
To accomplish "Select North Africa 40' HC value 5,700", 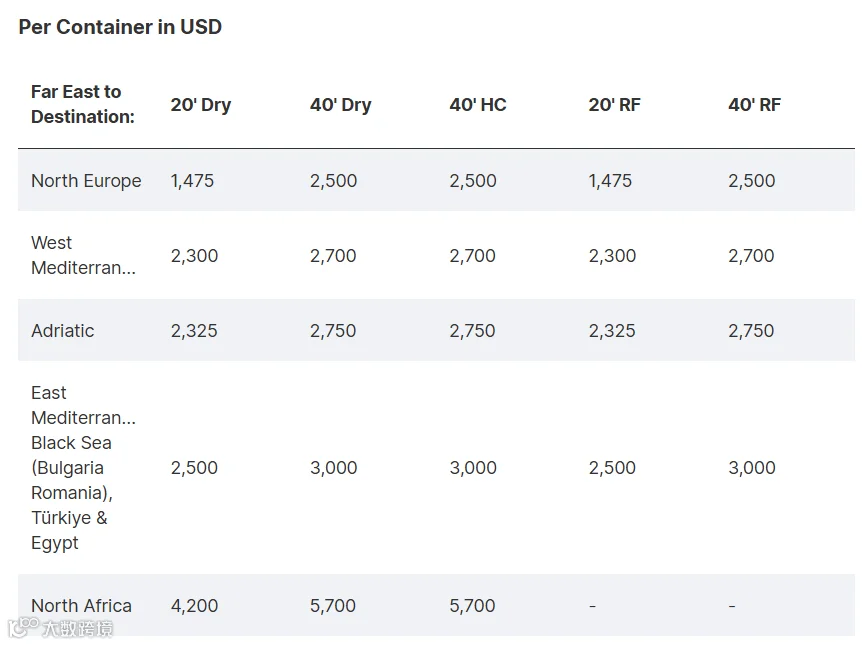I will coord(472,606).
